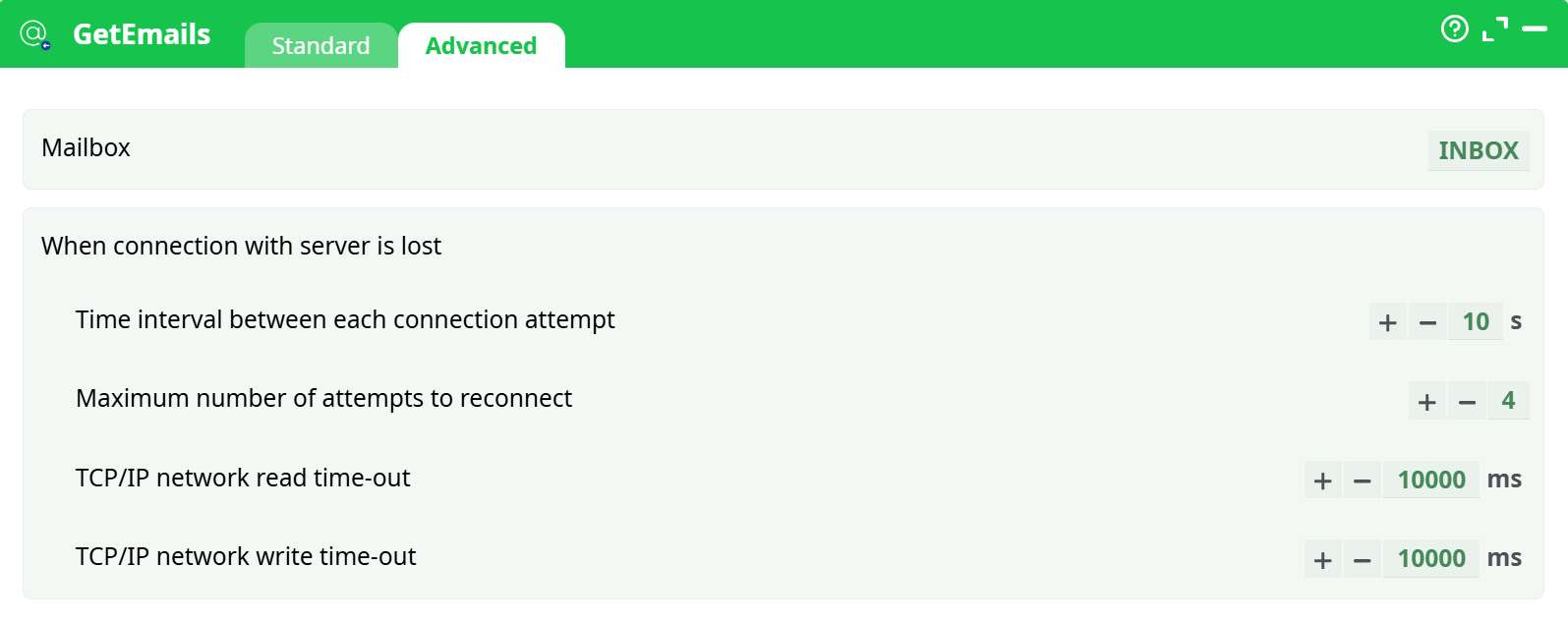The image size is (1568, 622).
Task: Click the GetEmails title text
Action: pos(142,32)
